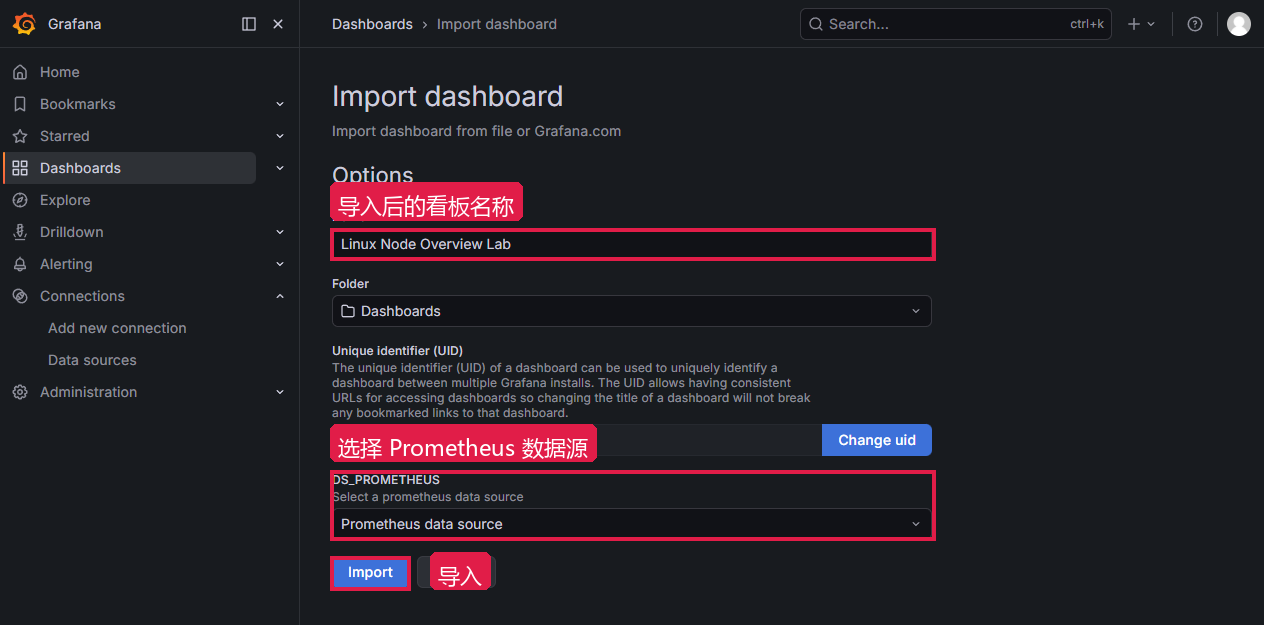Click the Import dashboard breadcrumb

tap(497, 24)
